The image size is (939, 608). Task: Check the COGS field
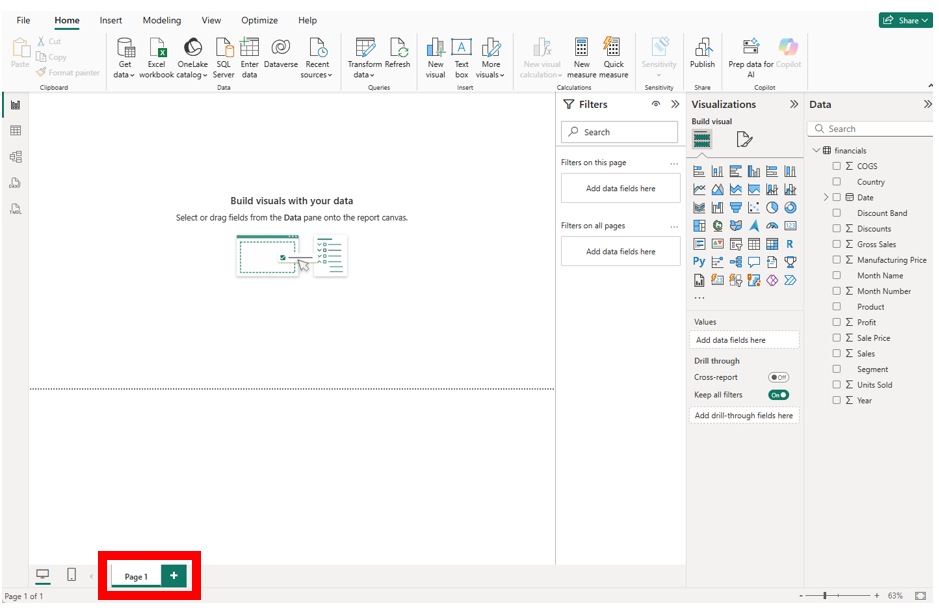click(x=837, y=166)
